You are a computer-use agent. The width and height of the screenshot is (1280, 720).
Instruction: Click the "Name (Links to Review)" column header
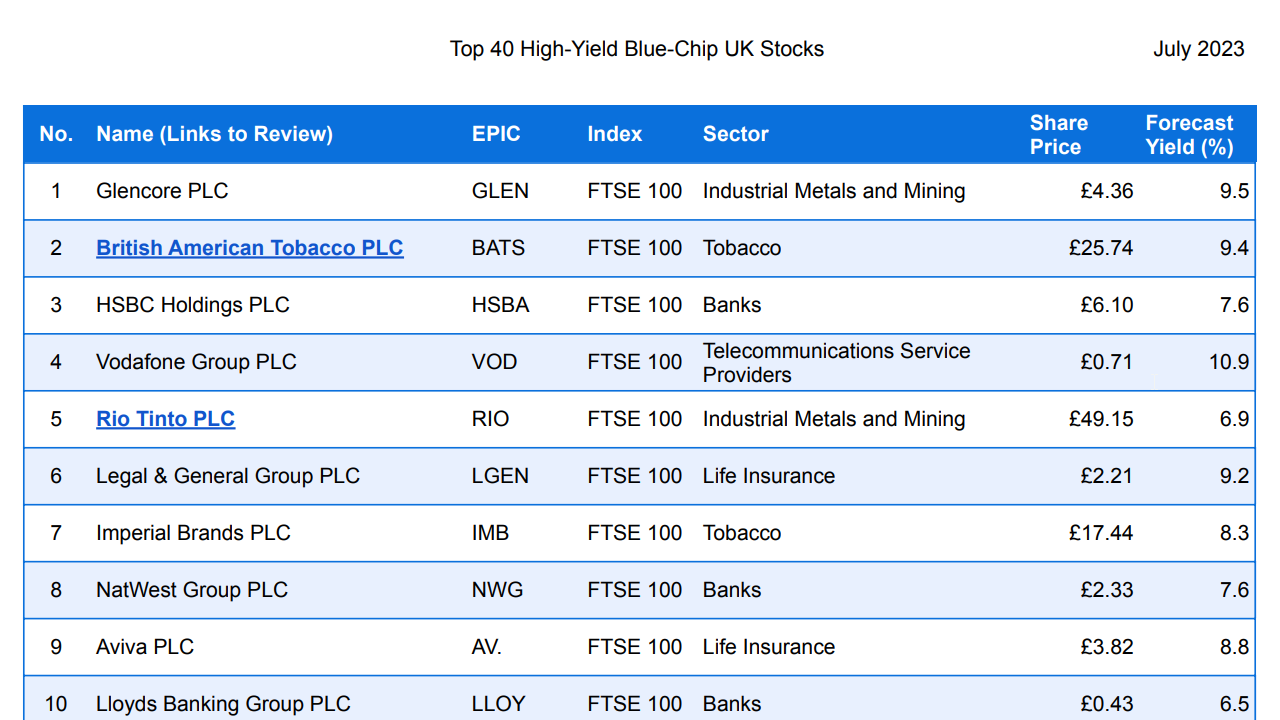214,134
